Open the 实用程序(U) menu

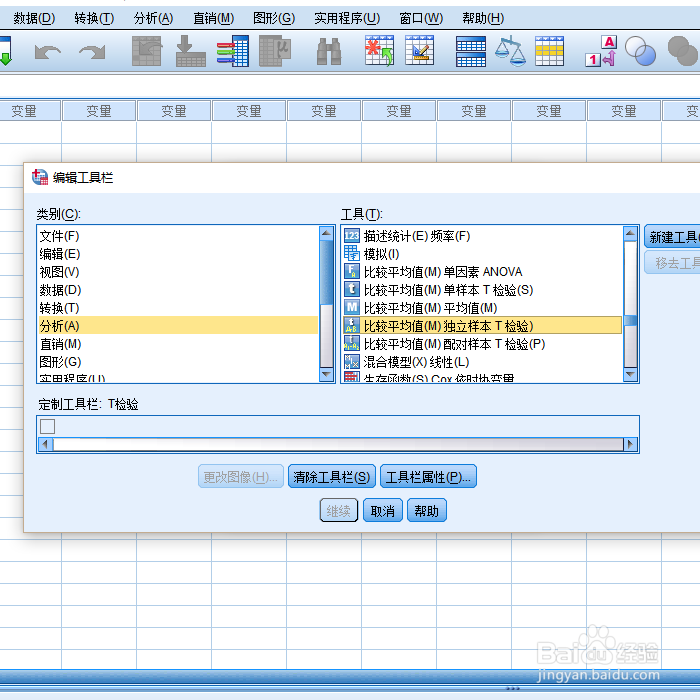347,18
